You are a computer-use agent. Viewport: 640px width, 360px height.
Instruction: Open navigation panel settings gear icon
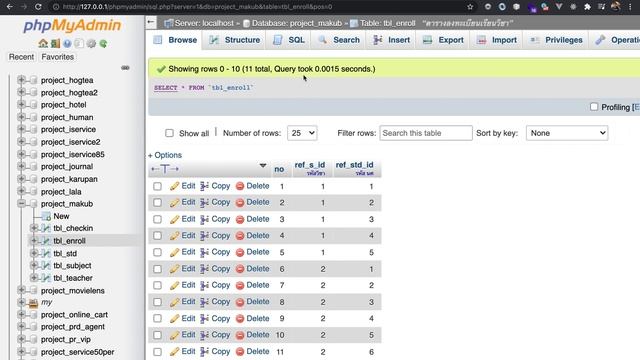(x=91, y=43)
